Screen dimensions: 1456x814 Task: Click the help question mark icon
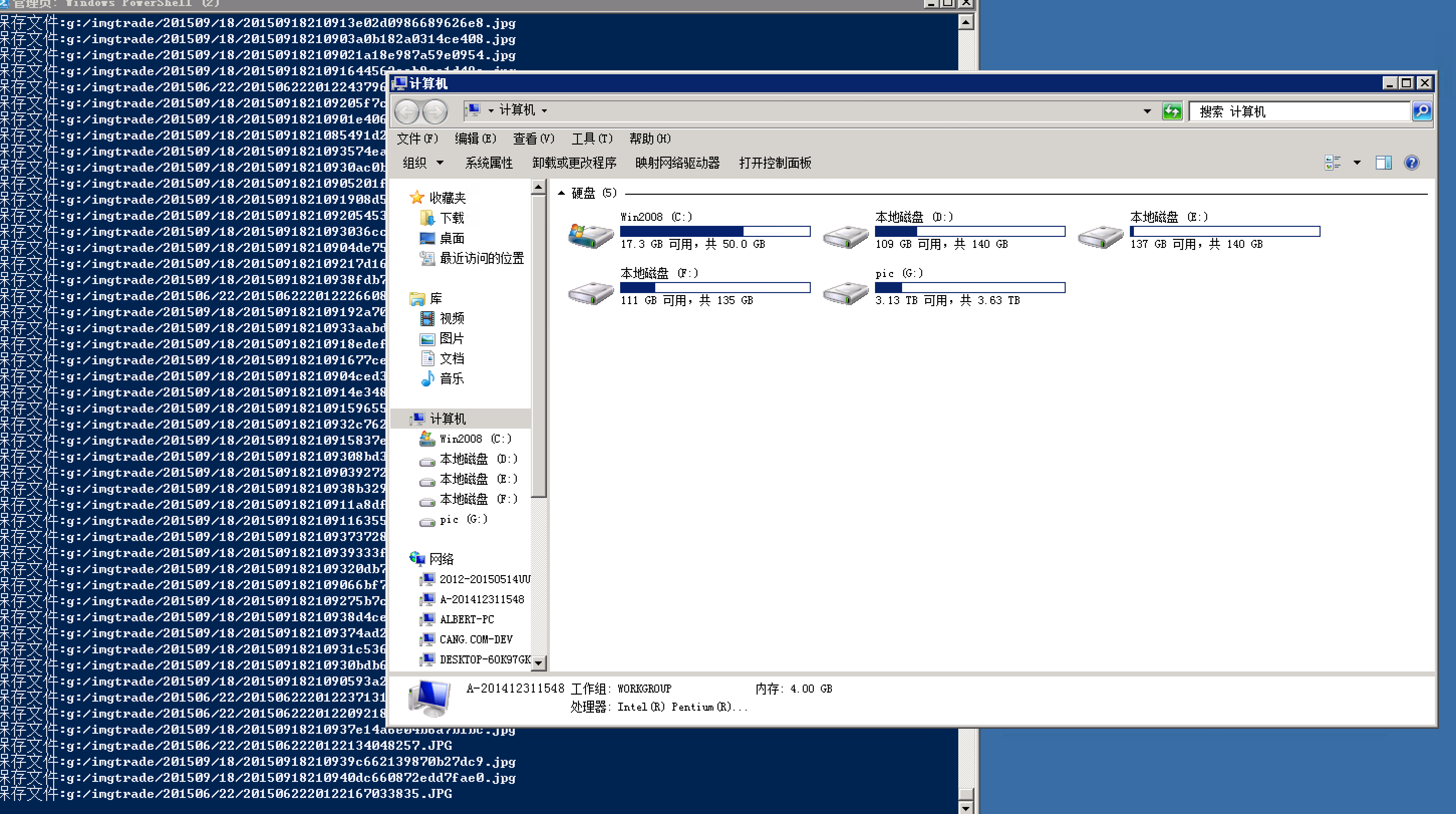tap(1411, 163)
